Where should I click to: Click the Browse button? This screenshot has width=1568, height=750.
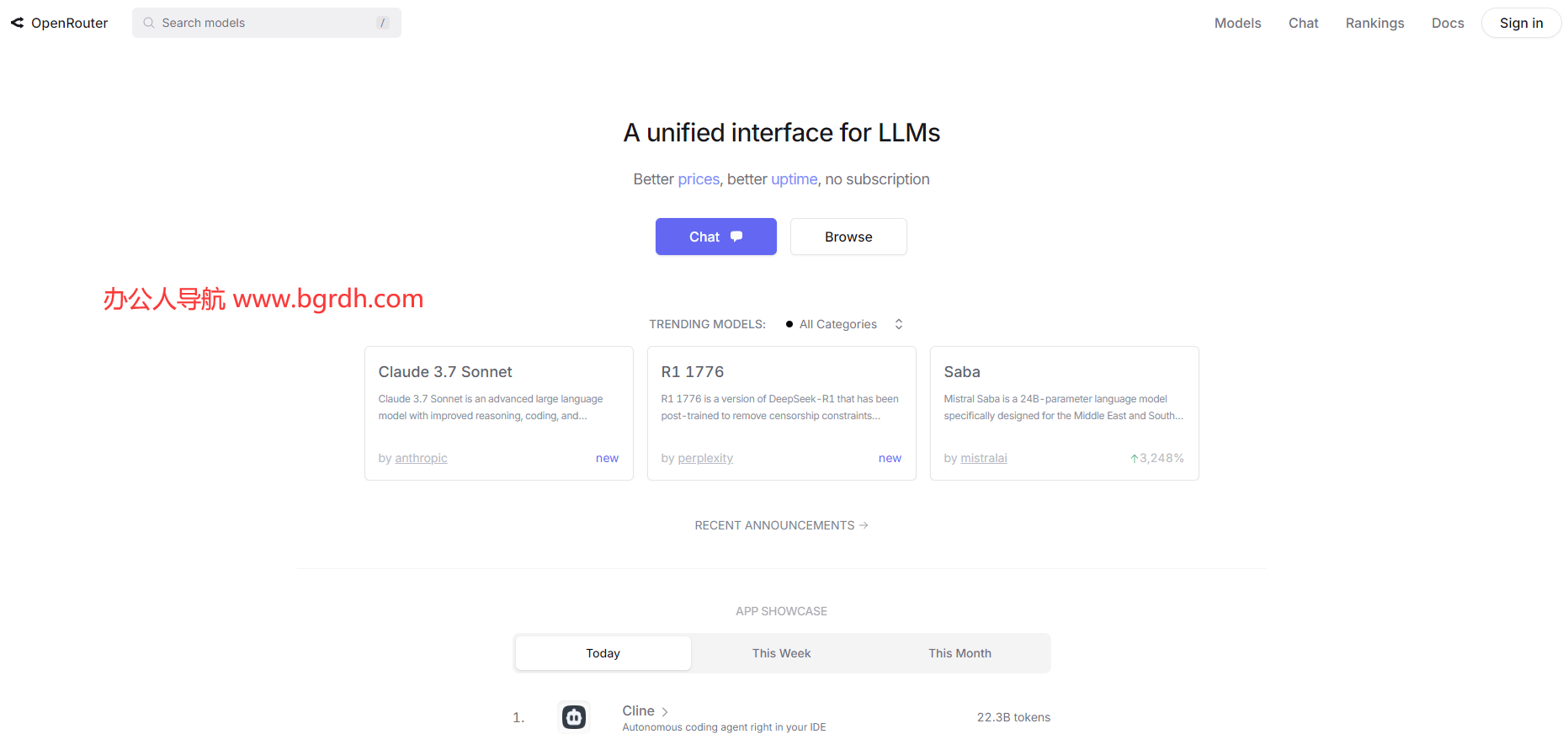click(848, 237)
